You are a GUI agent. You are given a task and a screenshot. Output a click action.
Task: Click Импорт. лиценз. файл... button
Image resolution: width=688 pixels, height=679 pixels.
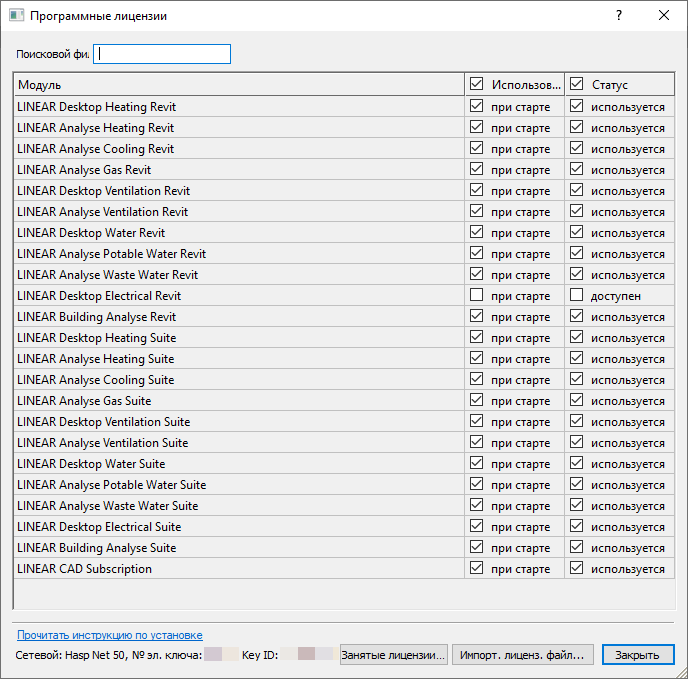[x=523, y=655]
